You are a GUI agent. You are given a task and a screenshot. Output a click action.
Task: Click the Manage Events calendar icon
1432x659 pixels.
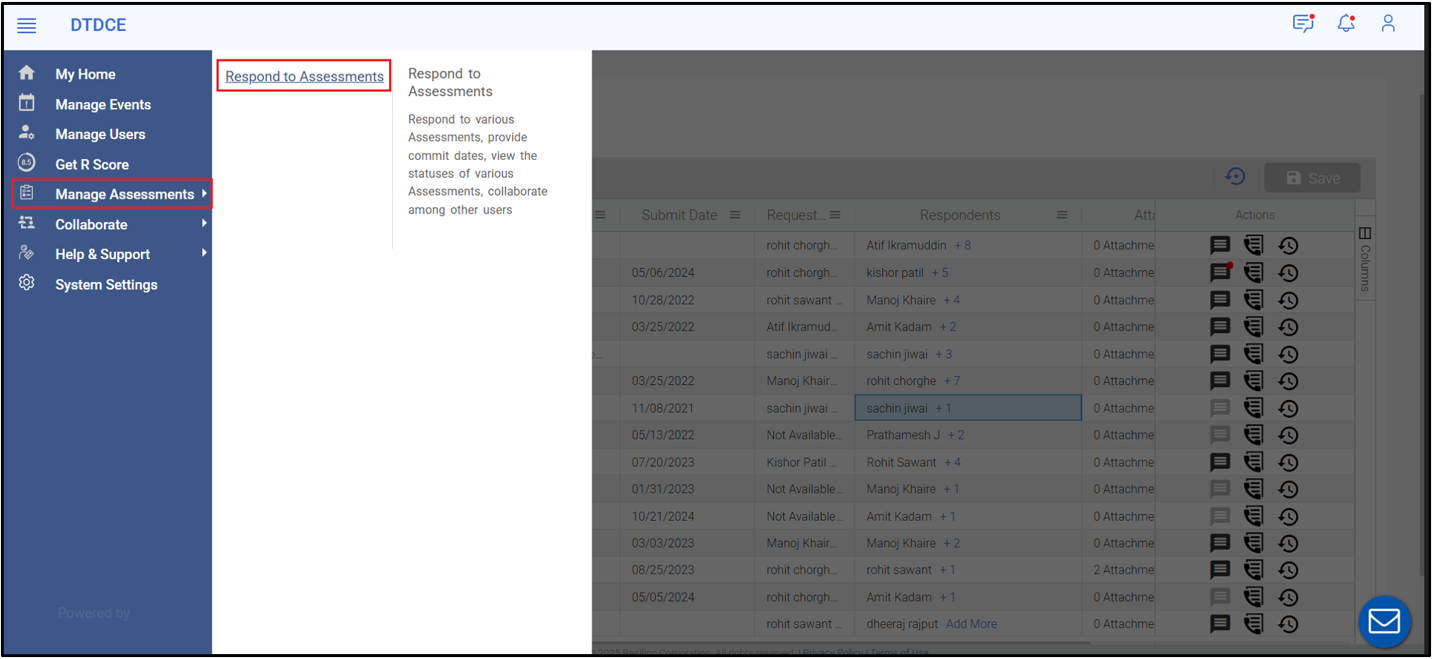click(27, 103)
